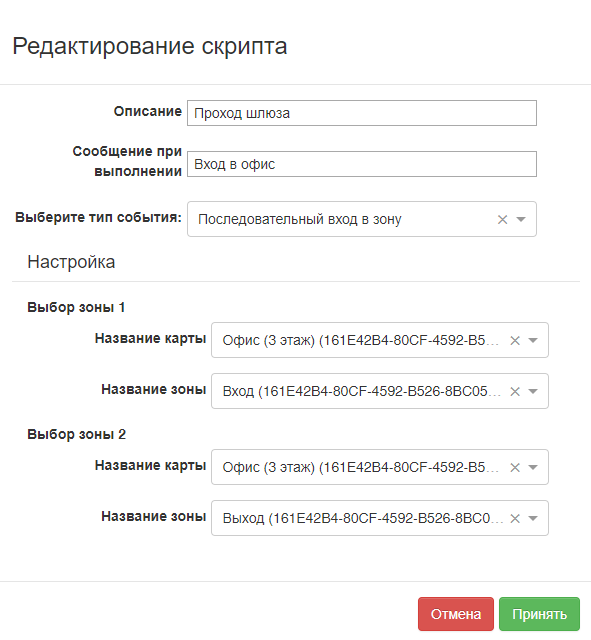Clear the selected event type with X
The height and width of the screenshot is (640, 591).
point(502,220)
